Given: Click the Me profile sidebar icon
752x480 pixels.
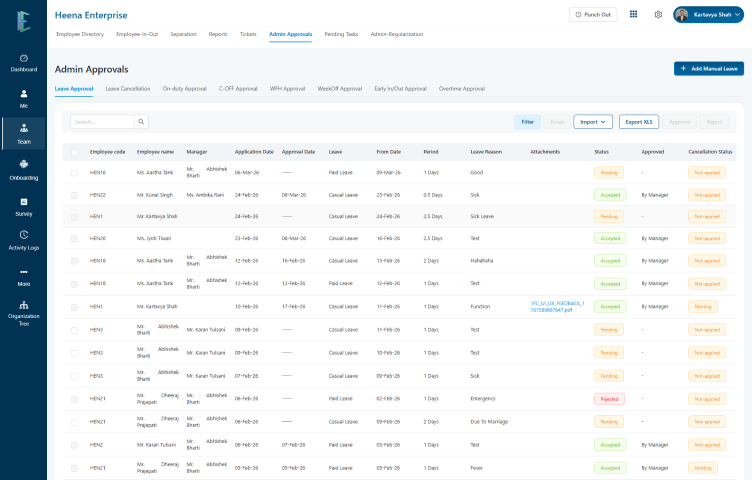Looking at the screenshot, I should tap(23, 97).
